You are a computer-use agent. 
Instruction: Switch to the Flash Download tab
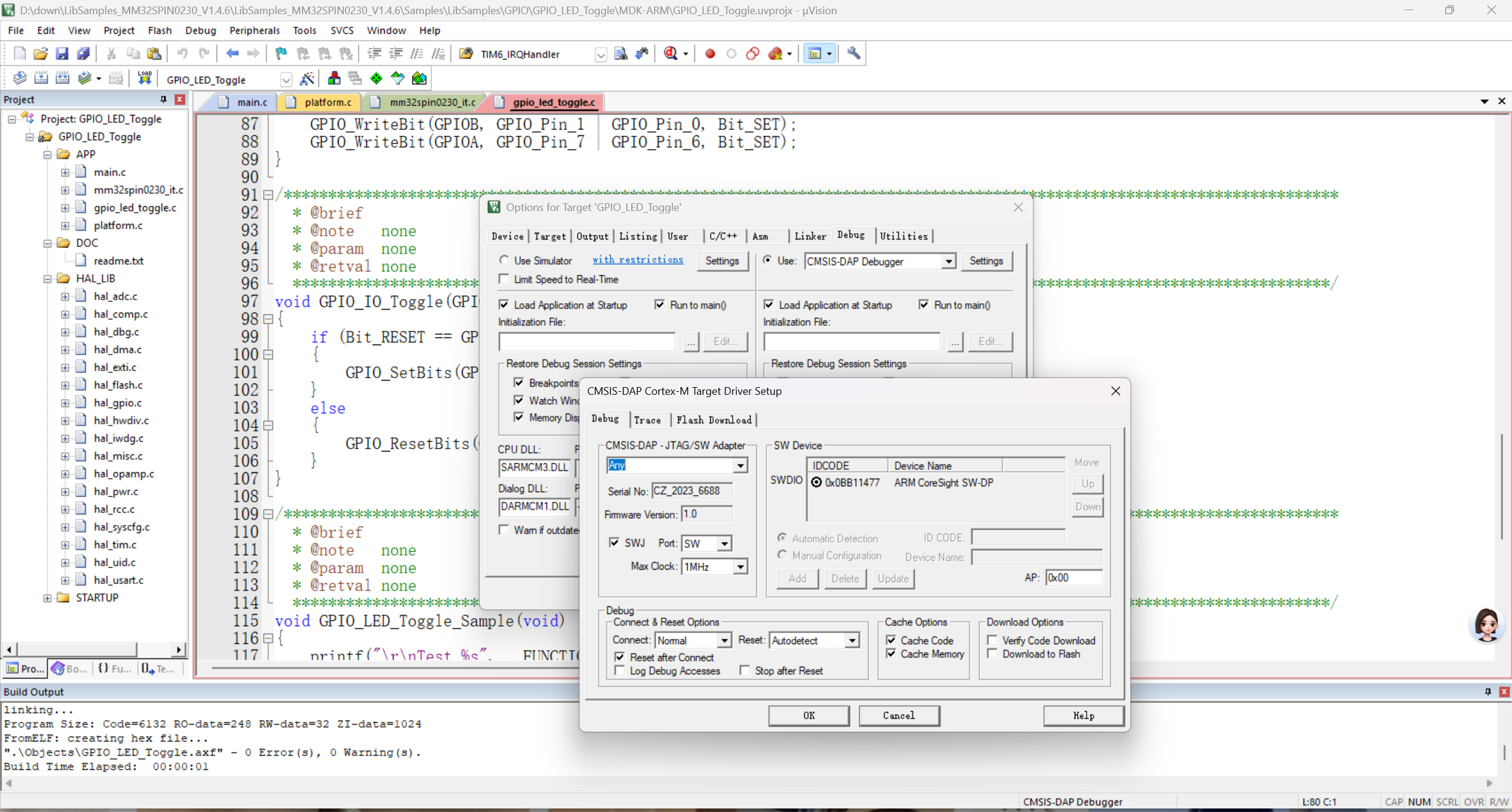pyautogui.click(x=714, y=420)
